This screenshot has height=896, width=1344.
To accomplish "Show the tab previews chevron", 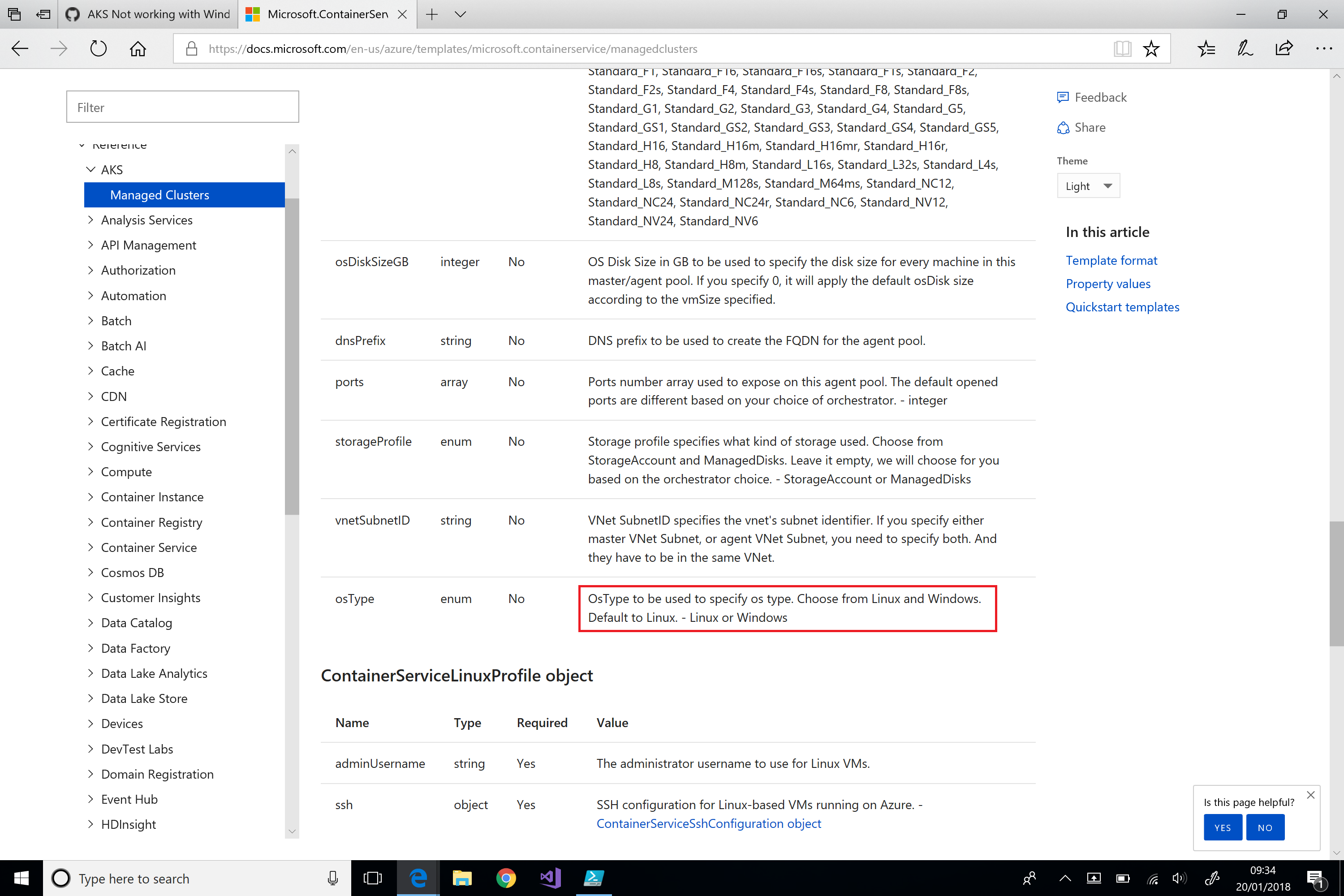I will 460,14.
